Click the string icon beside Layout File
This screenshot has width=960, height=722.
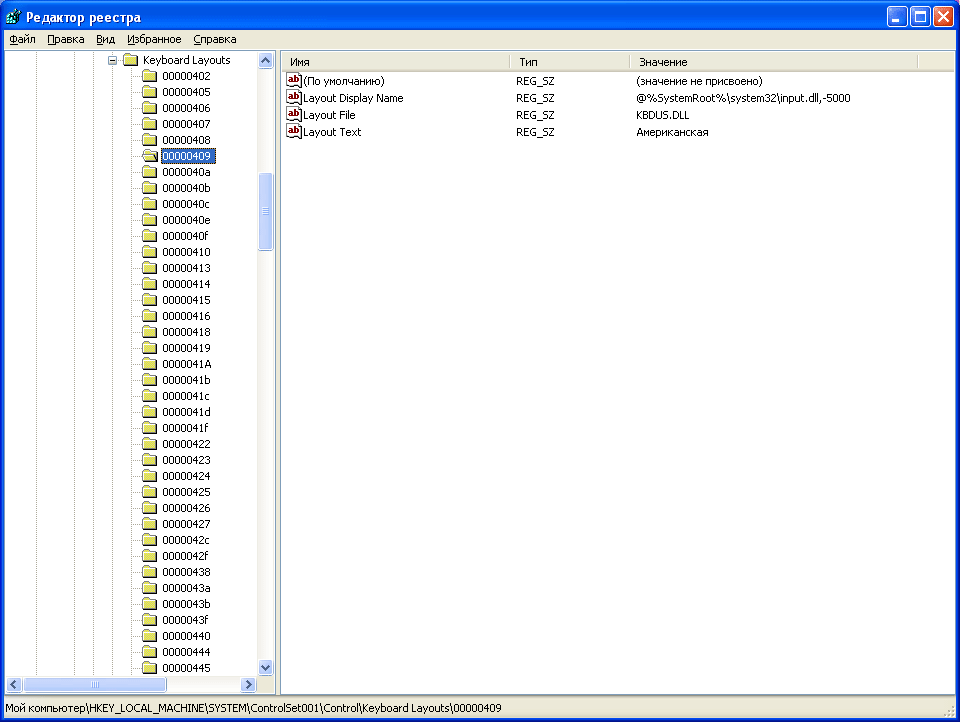(294, 115)
